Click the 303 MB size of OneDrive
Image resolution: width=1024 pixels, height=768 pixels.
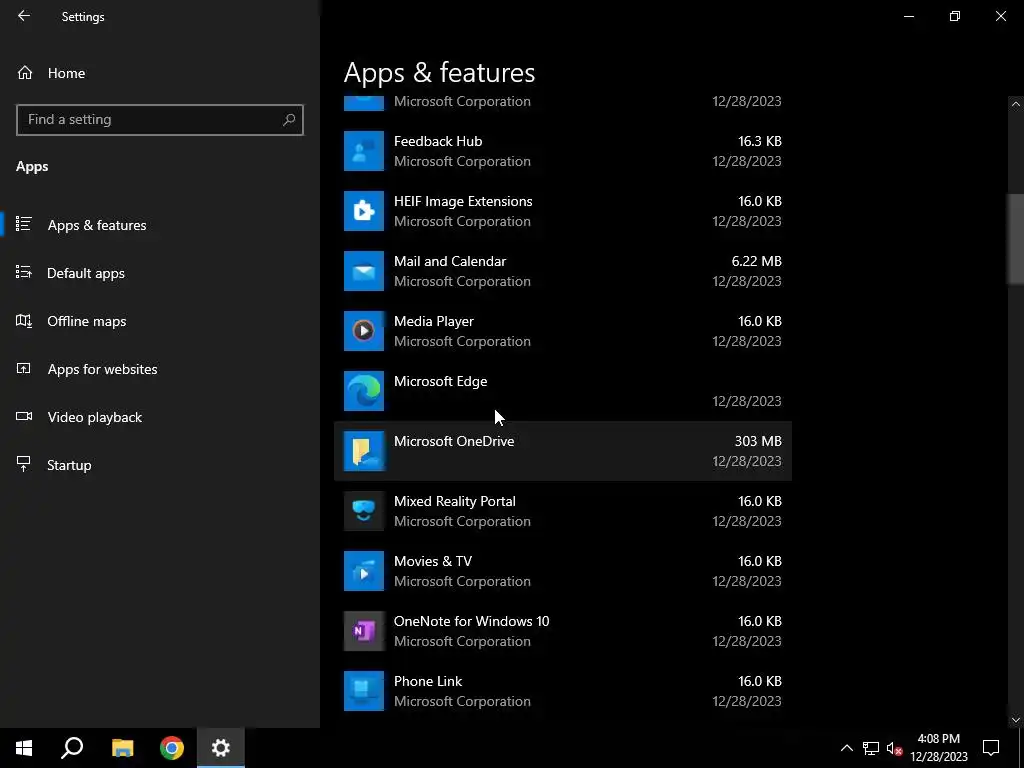[758, 441]
